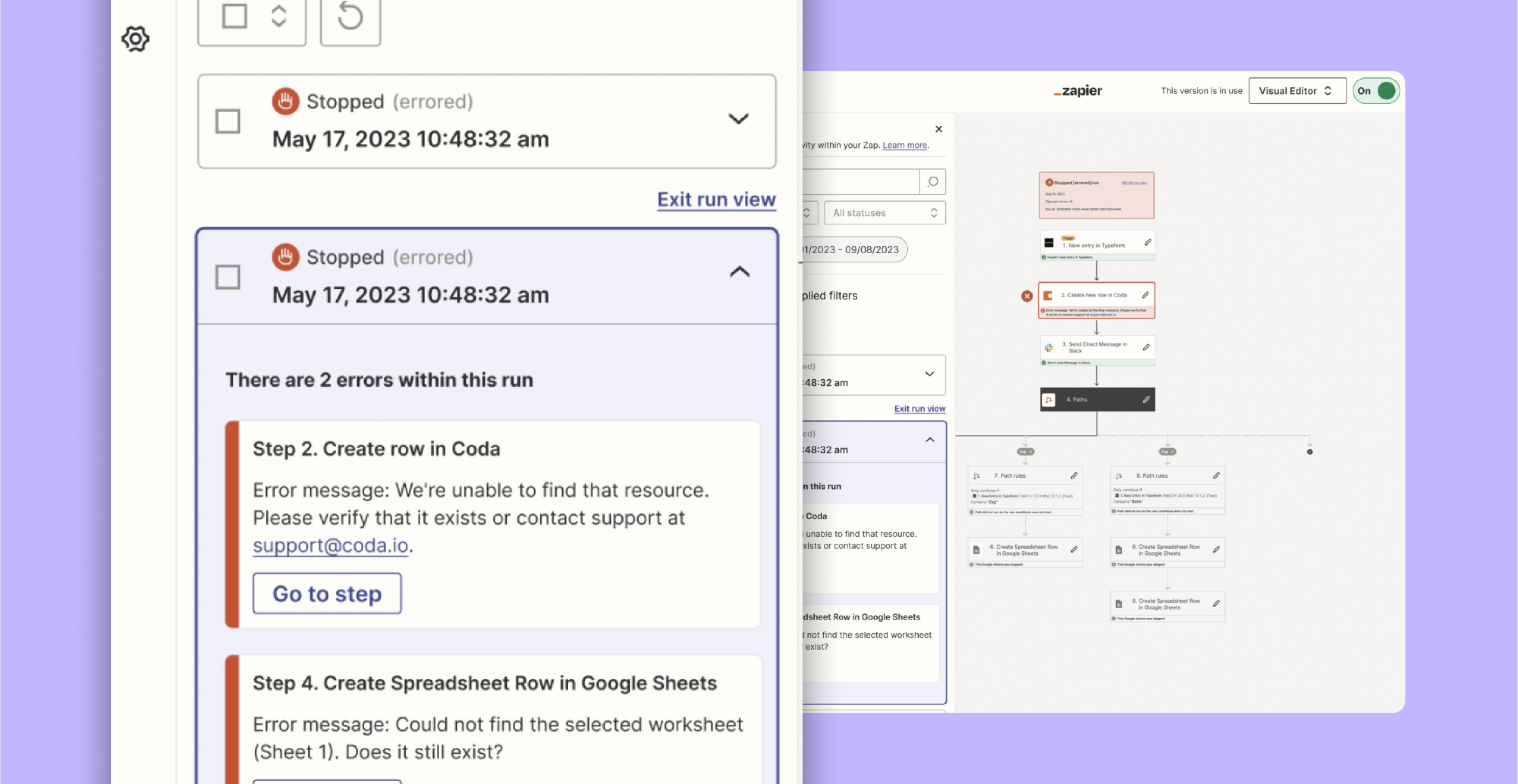This screenshot has width=1518, height=784.
Task: Click the Slack app icon on step 3
Action: point(1049,347)
